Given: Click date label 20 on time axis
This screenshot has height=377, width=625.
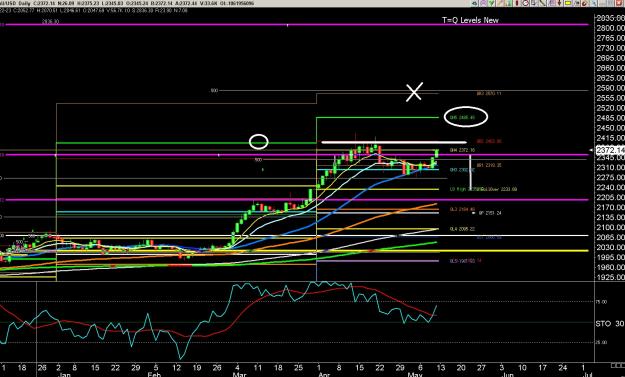Looking at the screenshot, I should (461, 367).
